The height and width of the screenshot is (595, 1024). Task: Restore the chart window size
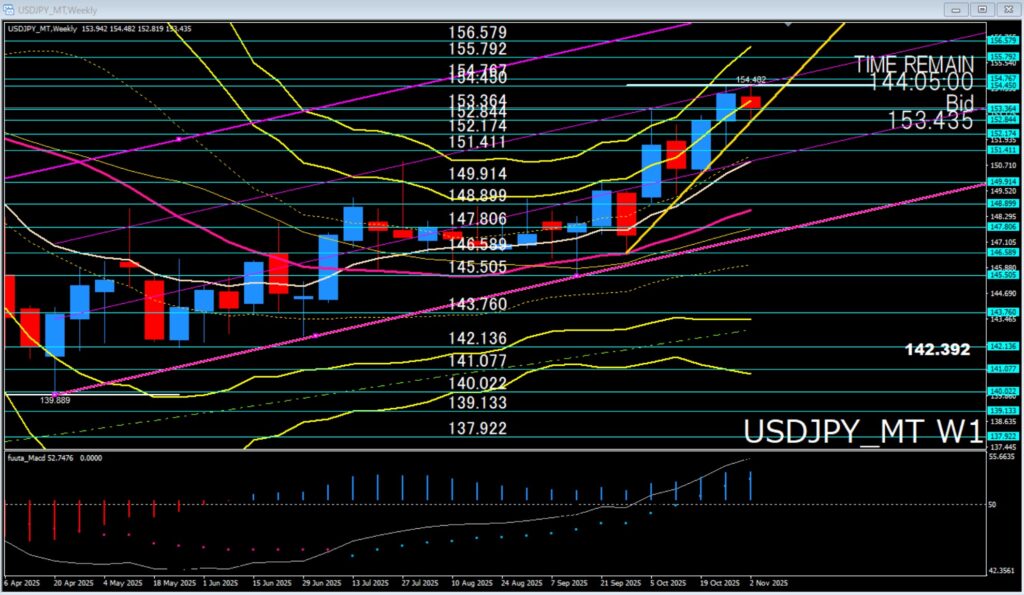982,9
